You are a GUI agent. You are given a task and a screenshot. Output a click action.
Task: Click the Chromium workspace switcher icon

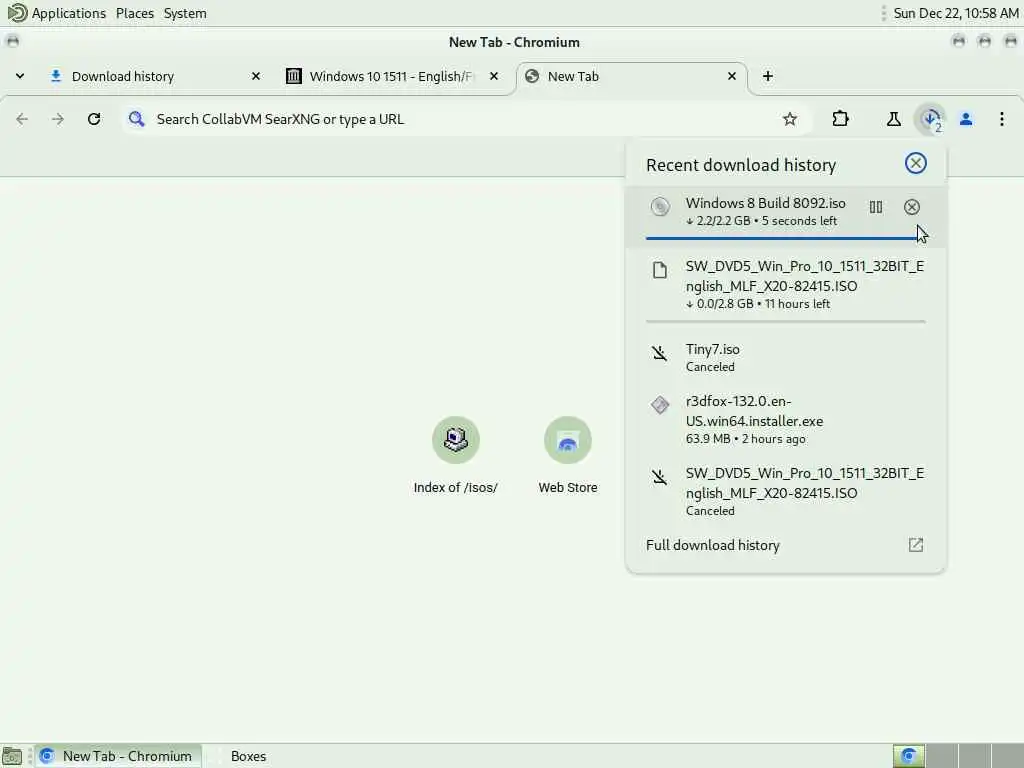coord(908,756)
